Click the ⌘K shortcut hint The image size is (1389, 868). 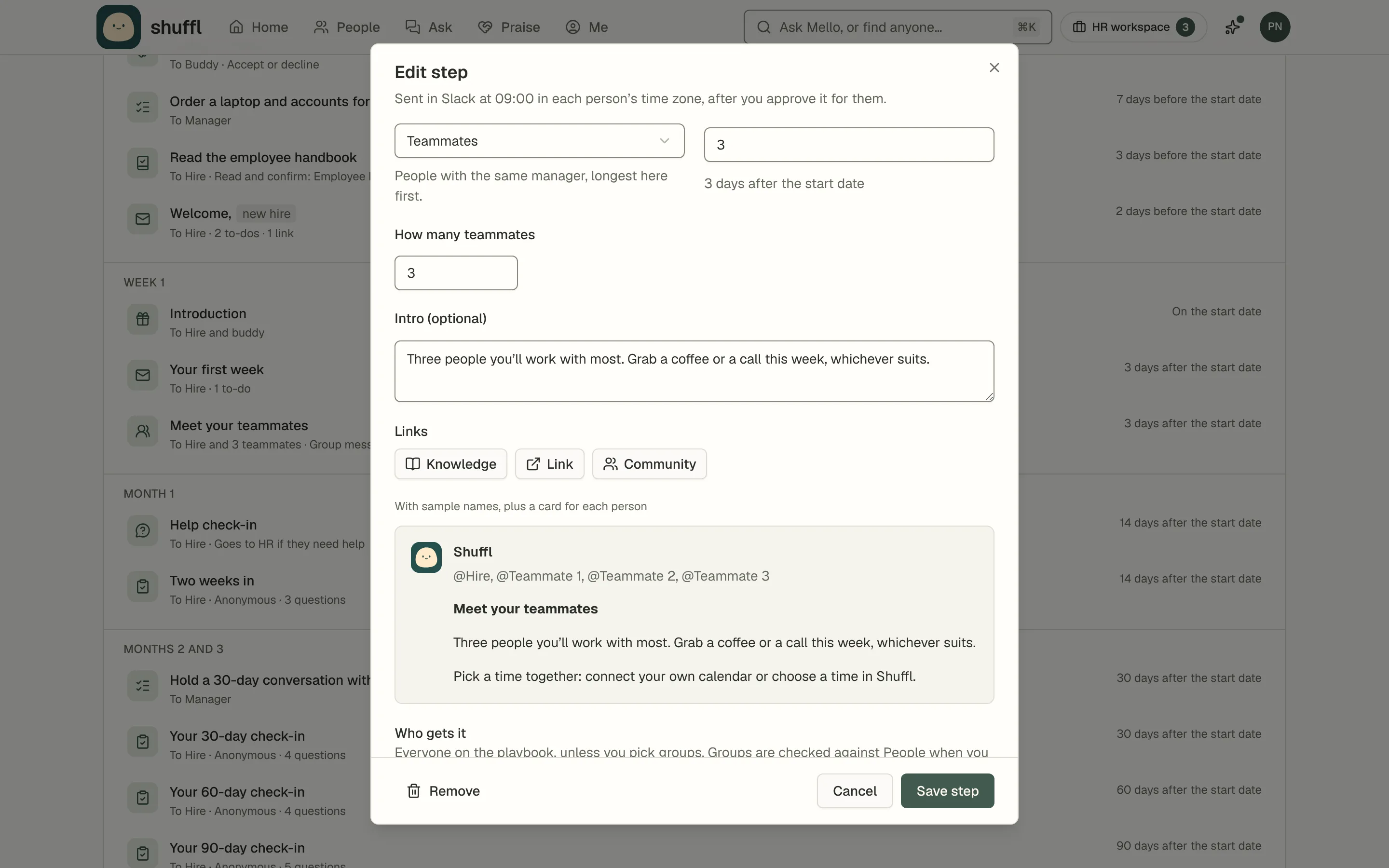point(1026,27)
